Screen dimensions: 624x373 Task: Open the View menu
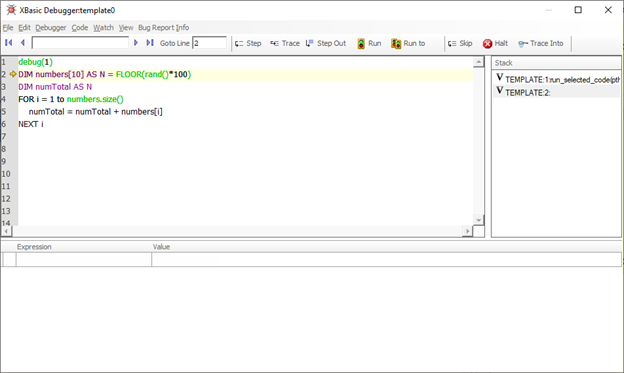pos(126,27)
